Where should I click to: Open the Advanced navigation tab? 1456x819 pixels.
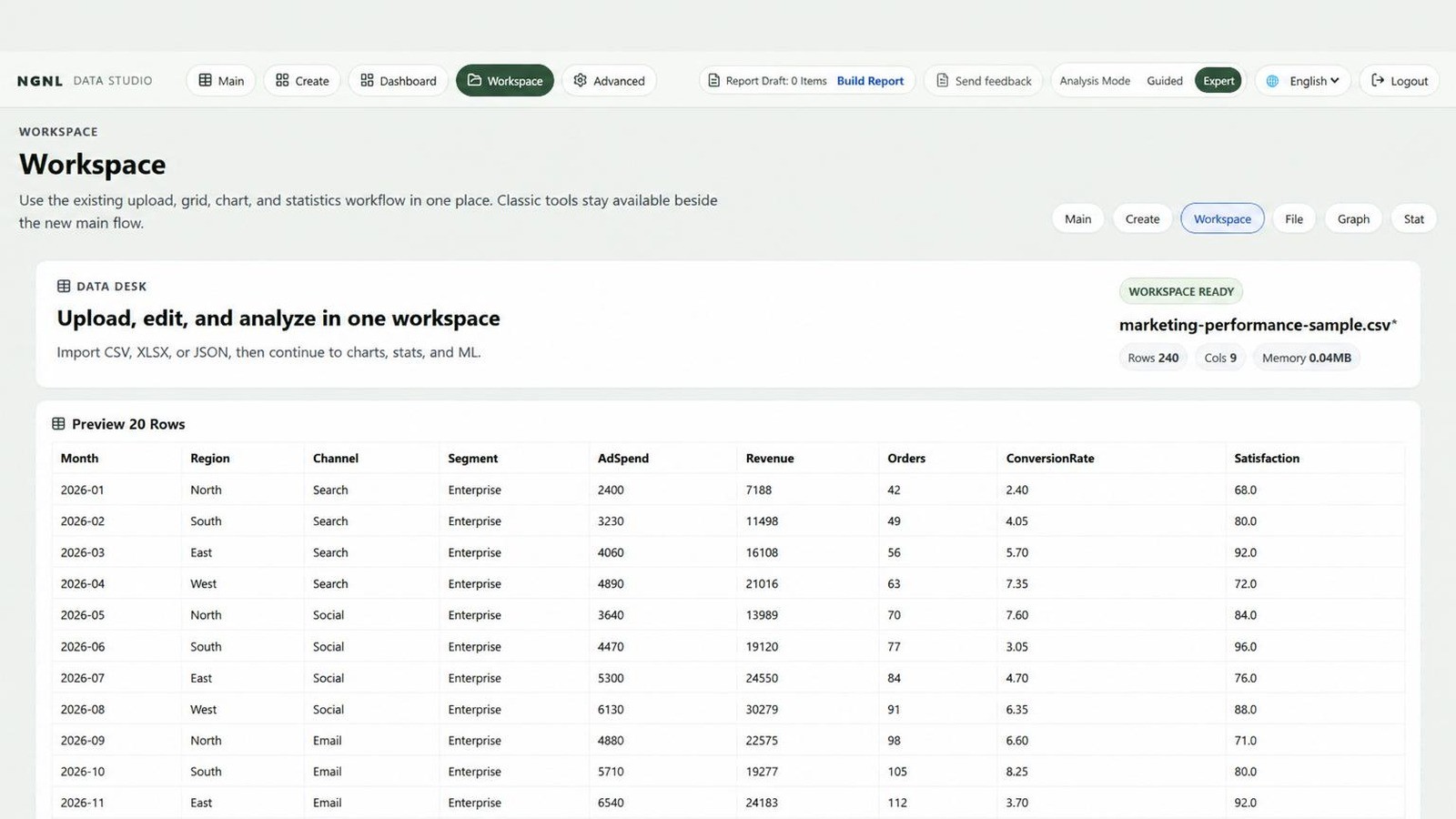(609, 80)
